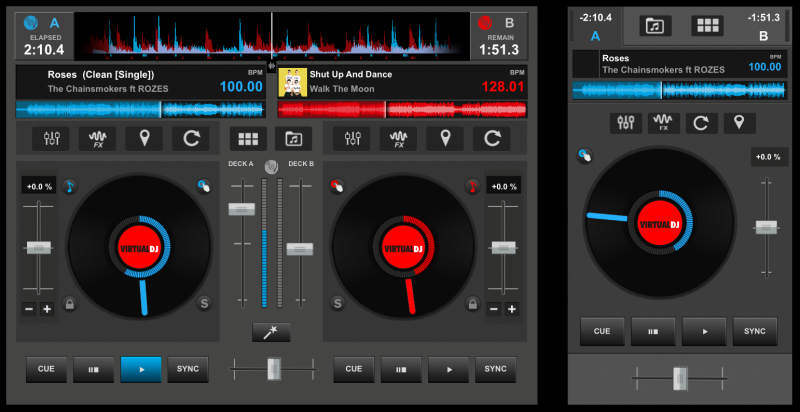The image size is (800, 412).
Task: Click the Deck A pitch slider handle
Action: coord(39,247)
